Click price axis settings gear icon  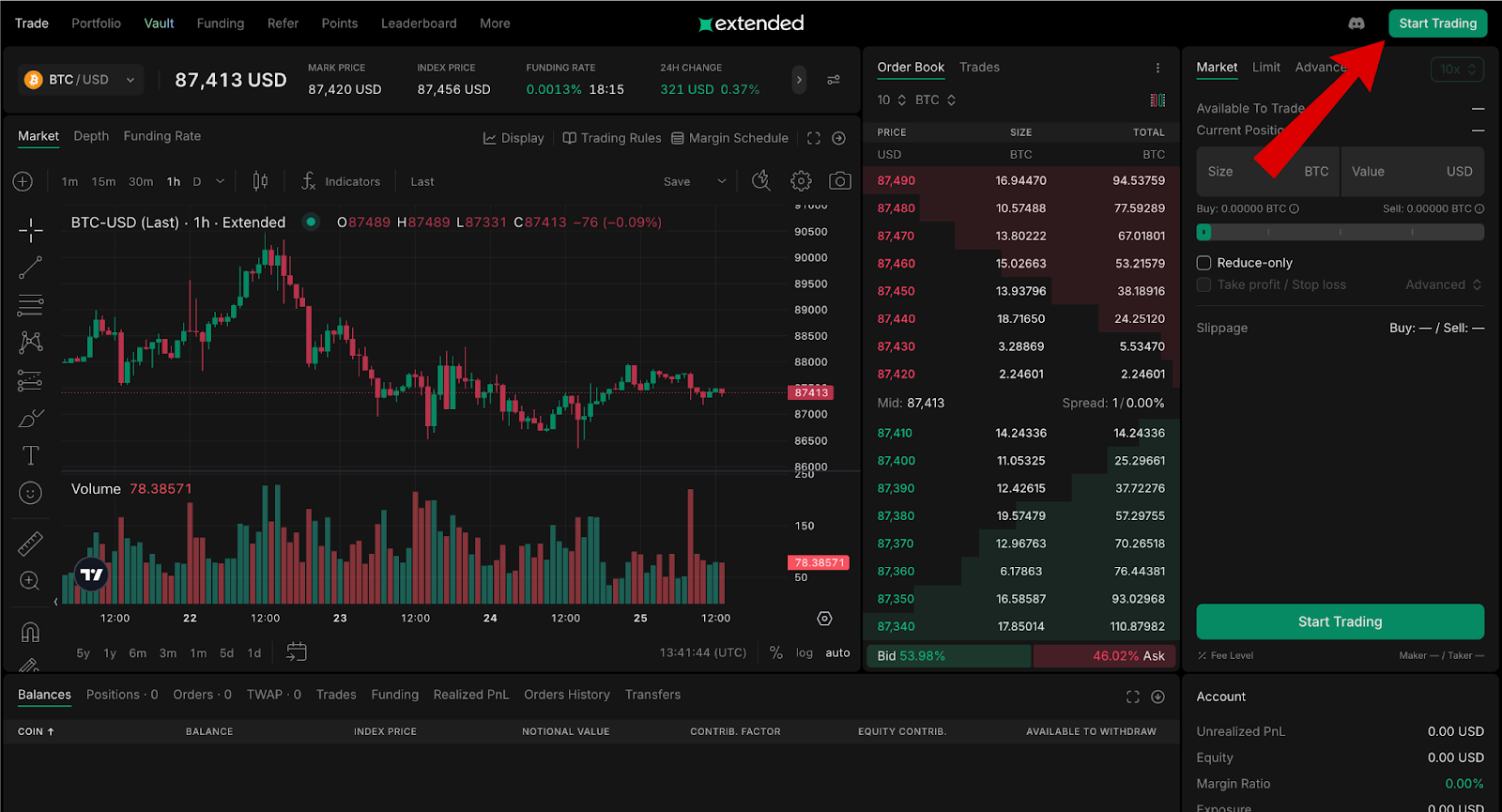tap(824, 619)
